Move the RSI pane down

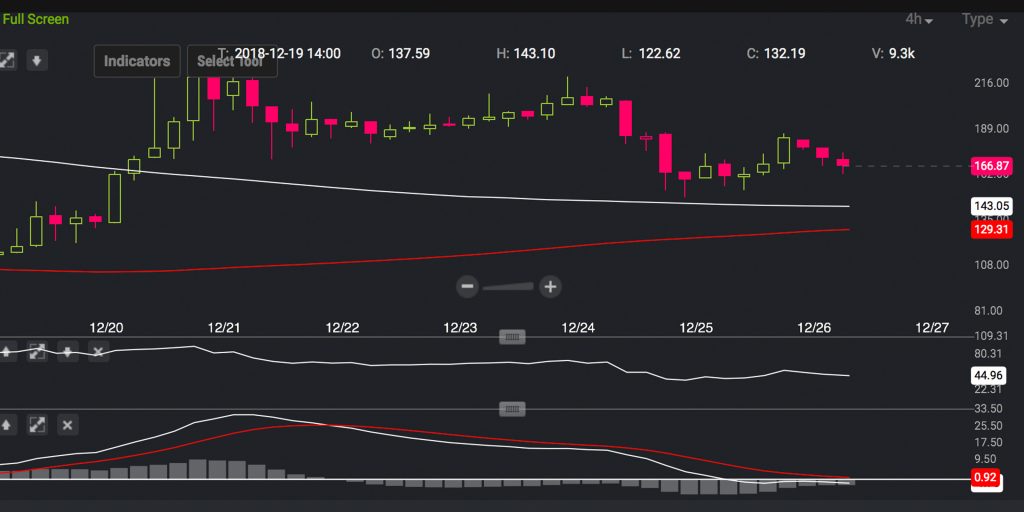[68, 352]
